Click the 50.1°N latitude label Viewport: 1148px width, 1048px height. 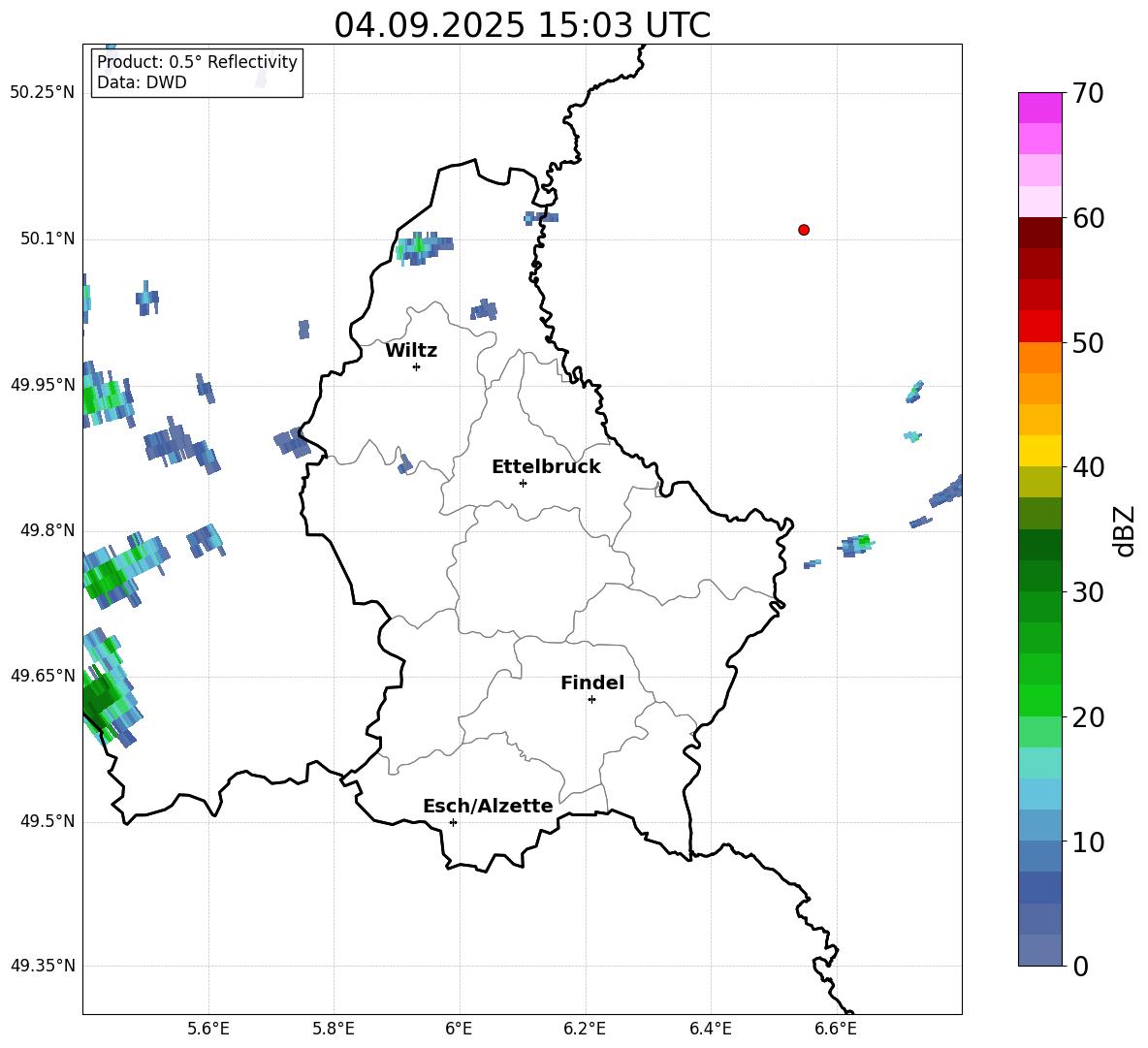click(47, 239)
